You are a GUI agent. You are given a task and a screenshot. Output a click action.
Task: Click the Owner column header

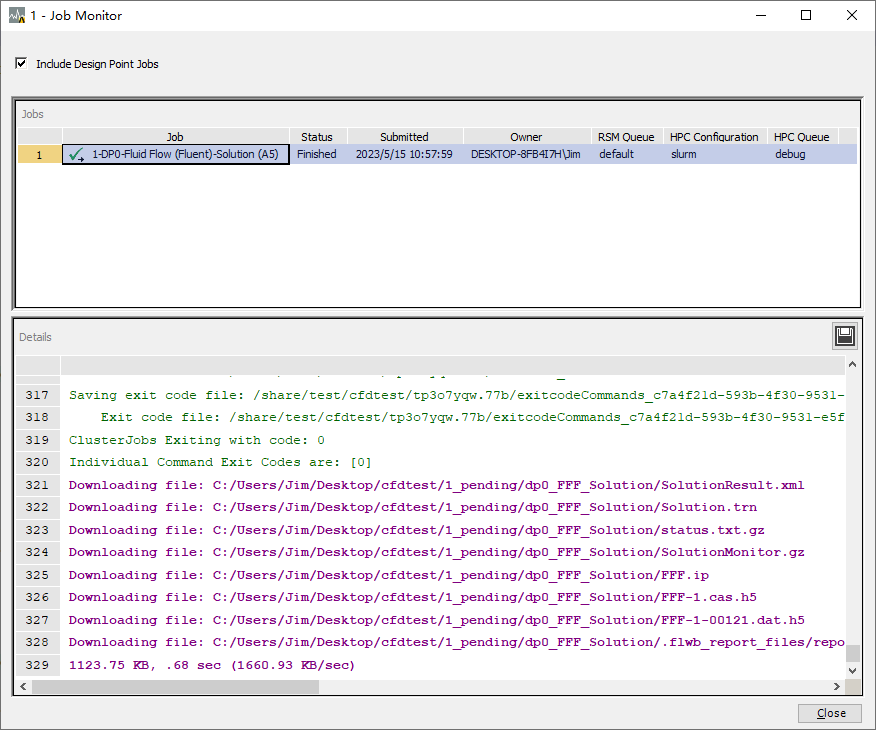tap(526, 137)
